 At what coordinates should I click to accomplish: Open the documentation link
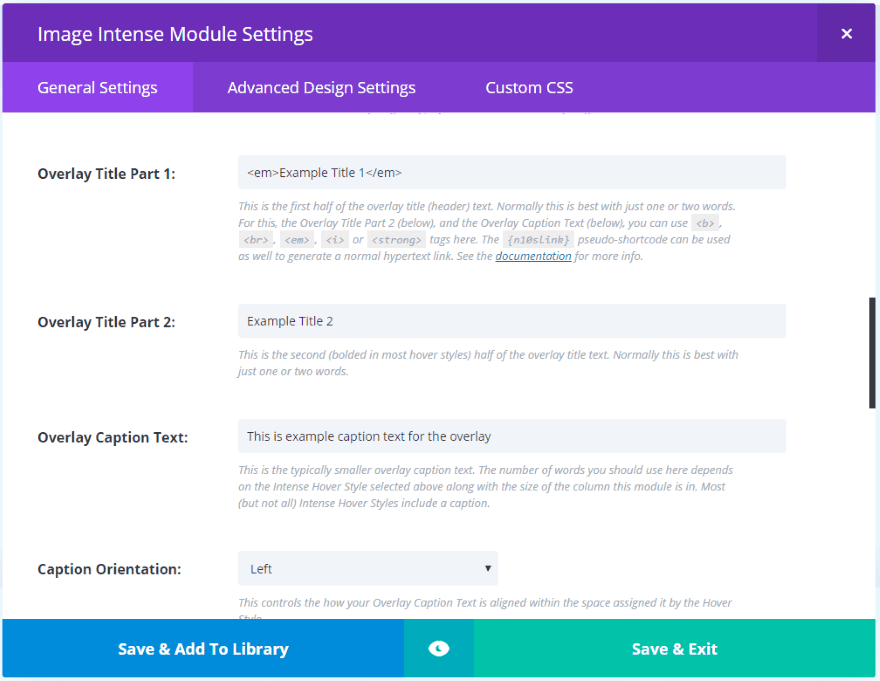click(x=534, y=256)
